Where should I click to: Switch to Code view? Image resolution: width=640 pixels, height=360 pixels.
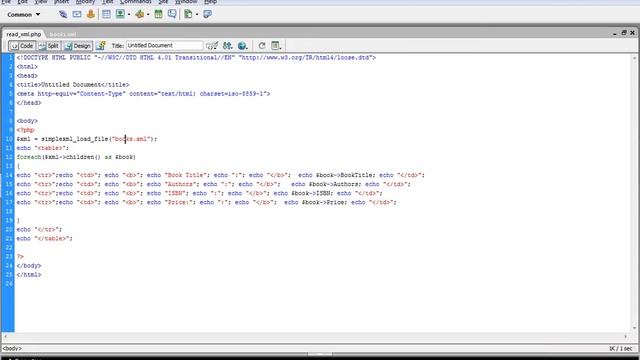[22, 46]
